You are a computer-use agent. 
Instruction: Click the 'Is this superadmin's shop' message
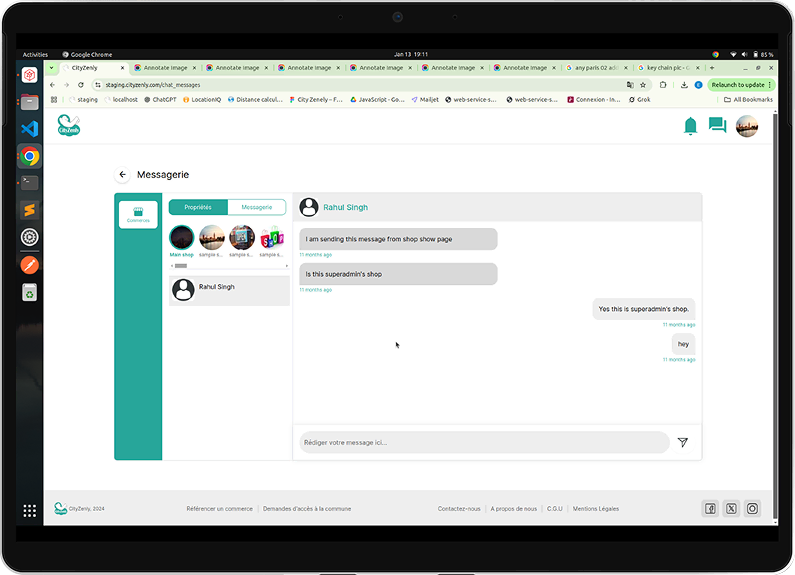398,274
